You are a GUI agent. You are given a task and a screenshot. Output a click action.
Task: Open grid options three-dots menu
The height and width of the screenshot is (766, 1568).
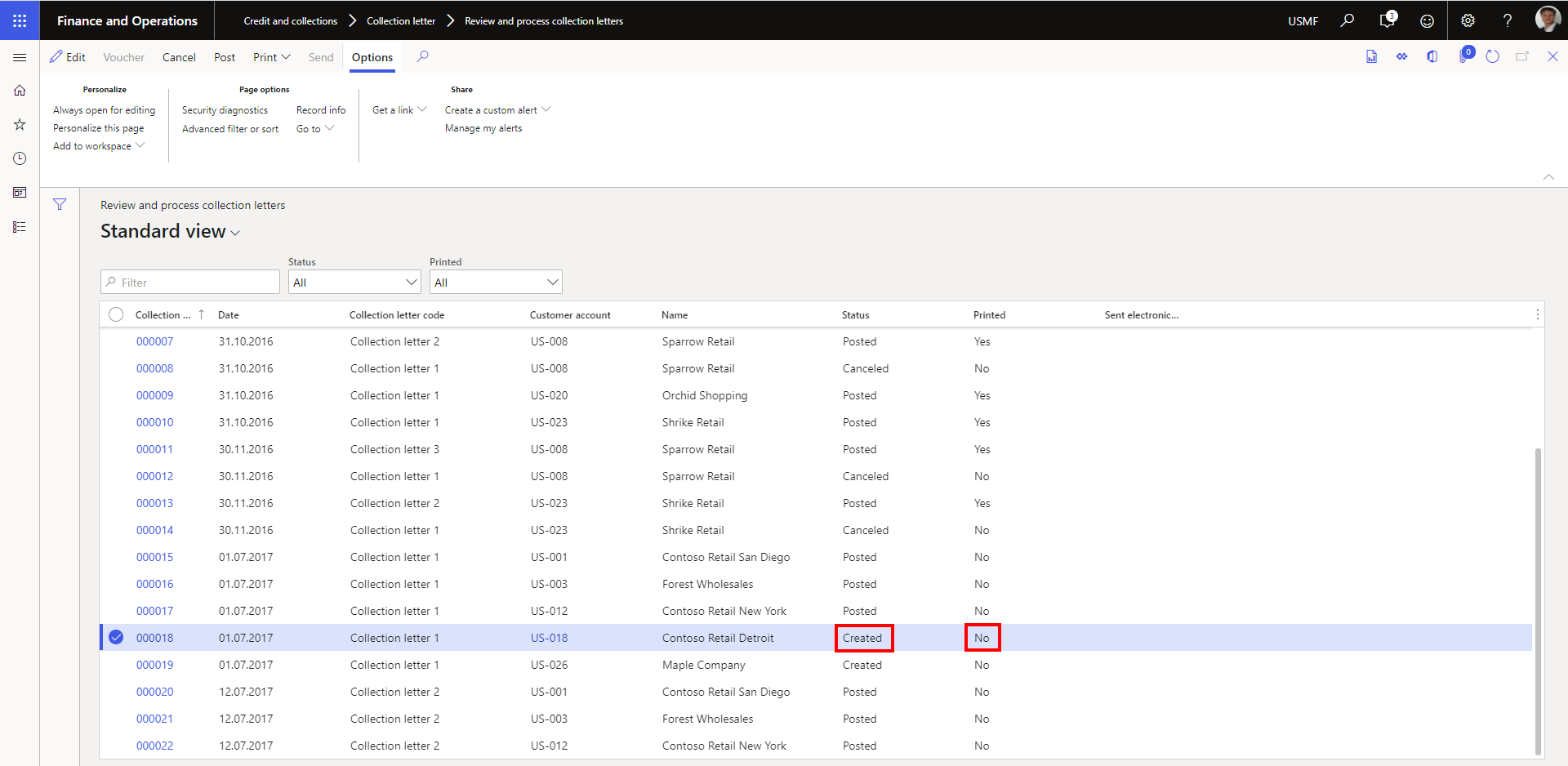1537,314
